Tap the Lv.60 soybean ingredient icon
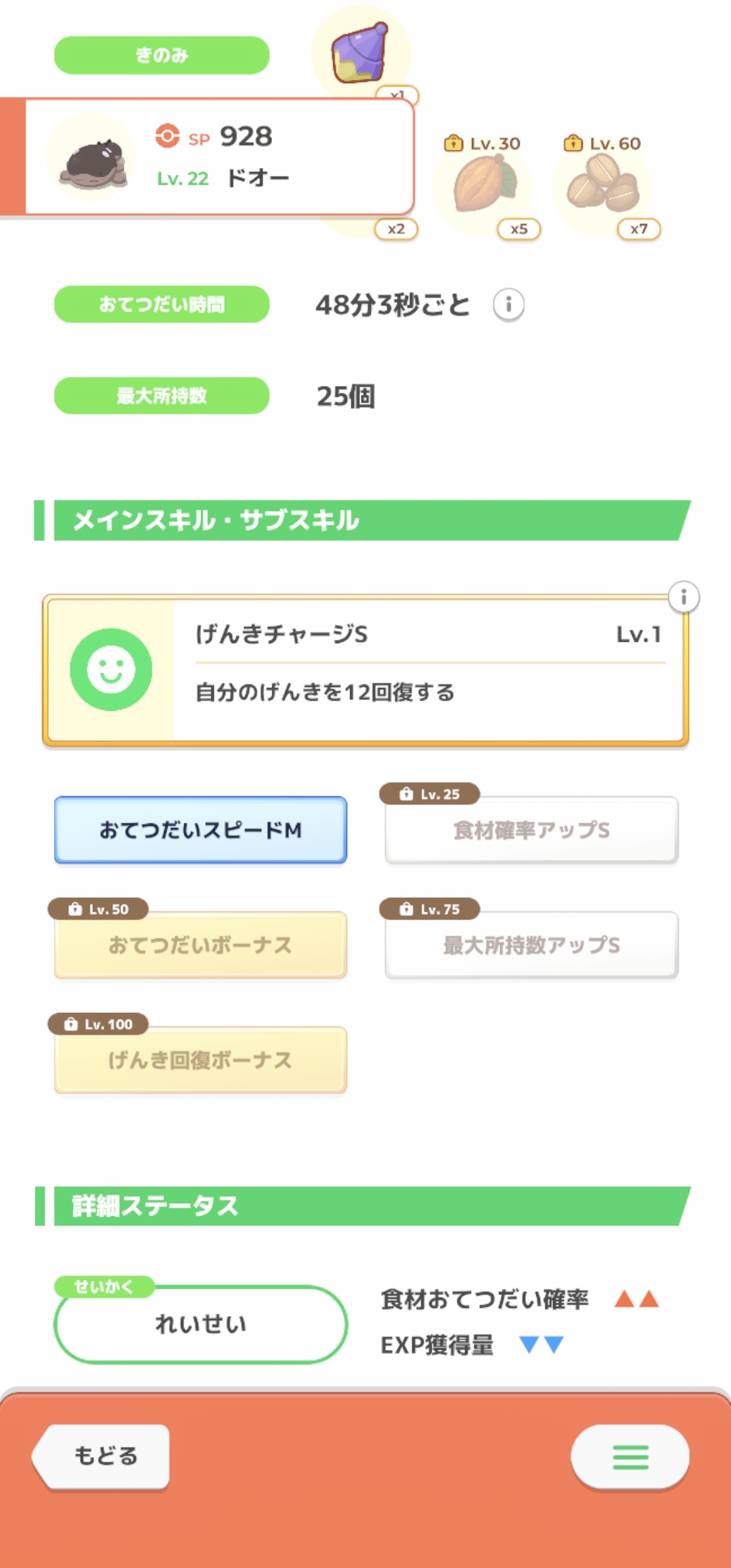 coord(602,183)
